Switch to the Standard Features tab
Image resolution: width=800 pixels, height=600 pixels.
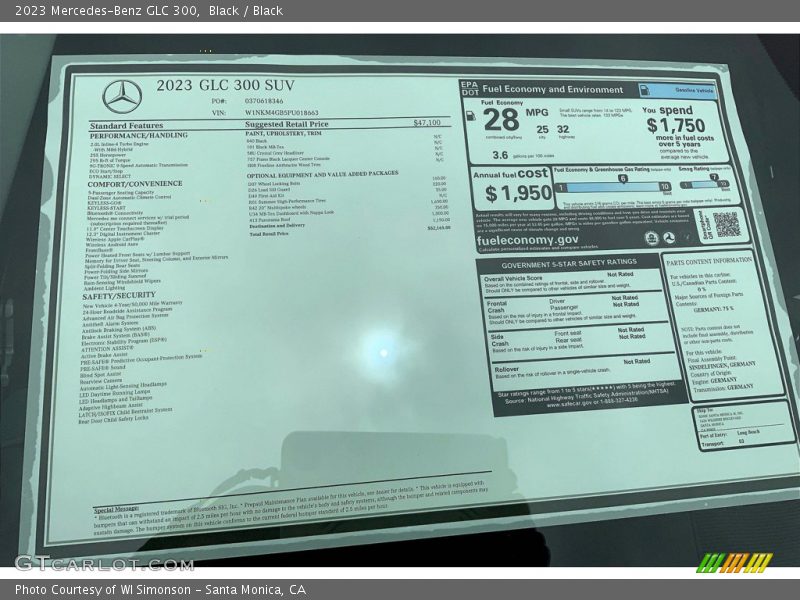tap(126, 125)
